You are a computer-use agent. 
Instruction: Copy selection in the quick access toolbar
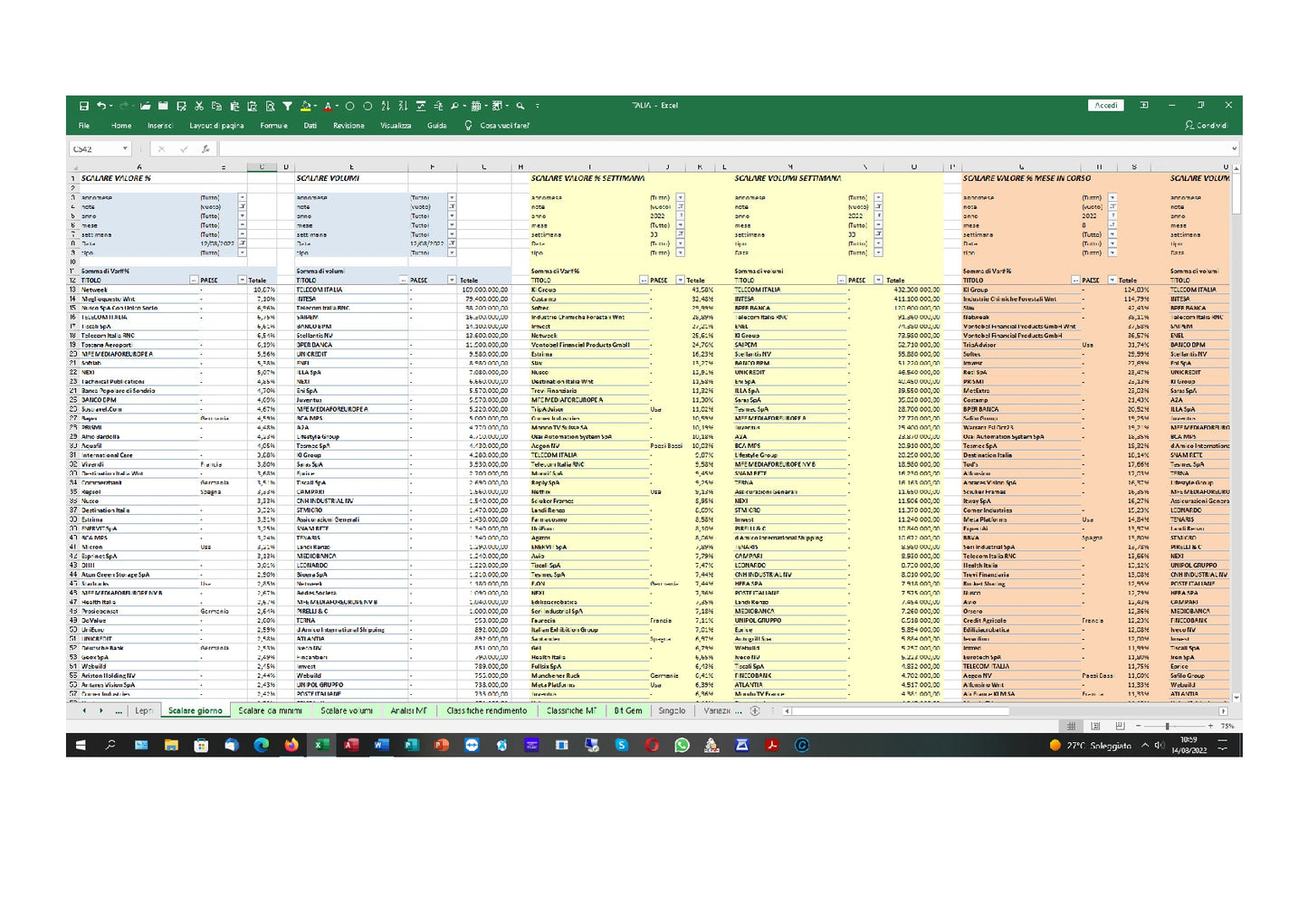coord(217,106)
